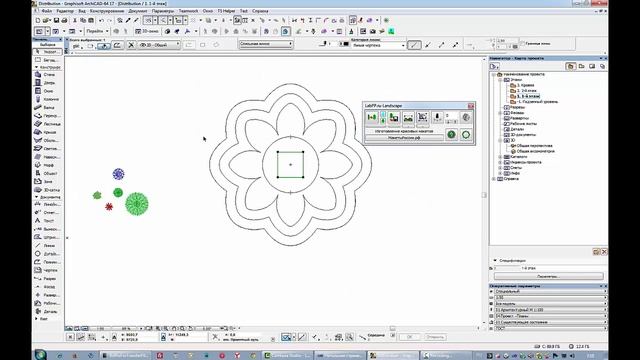
Task: Open the Вид menu
Action: (82, 11)
